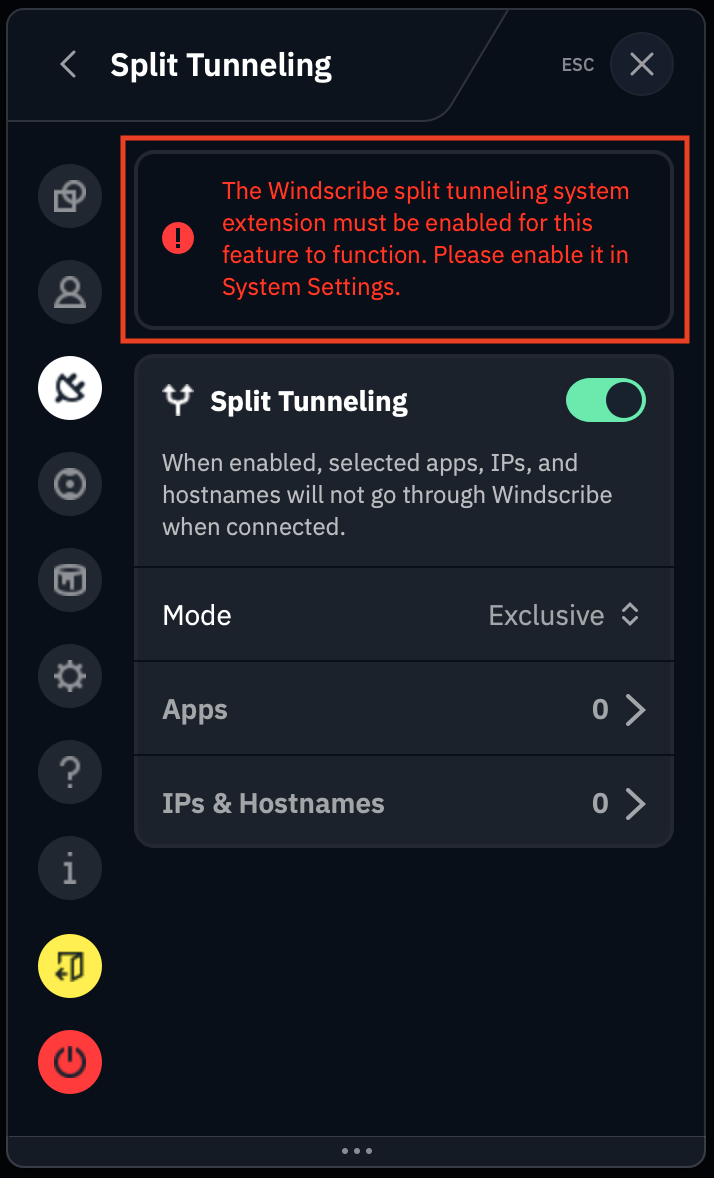Open the Advanced Options gear icon

point(69,676)
